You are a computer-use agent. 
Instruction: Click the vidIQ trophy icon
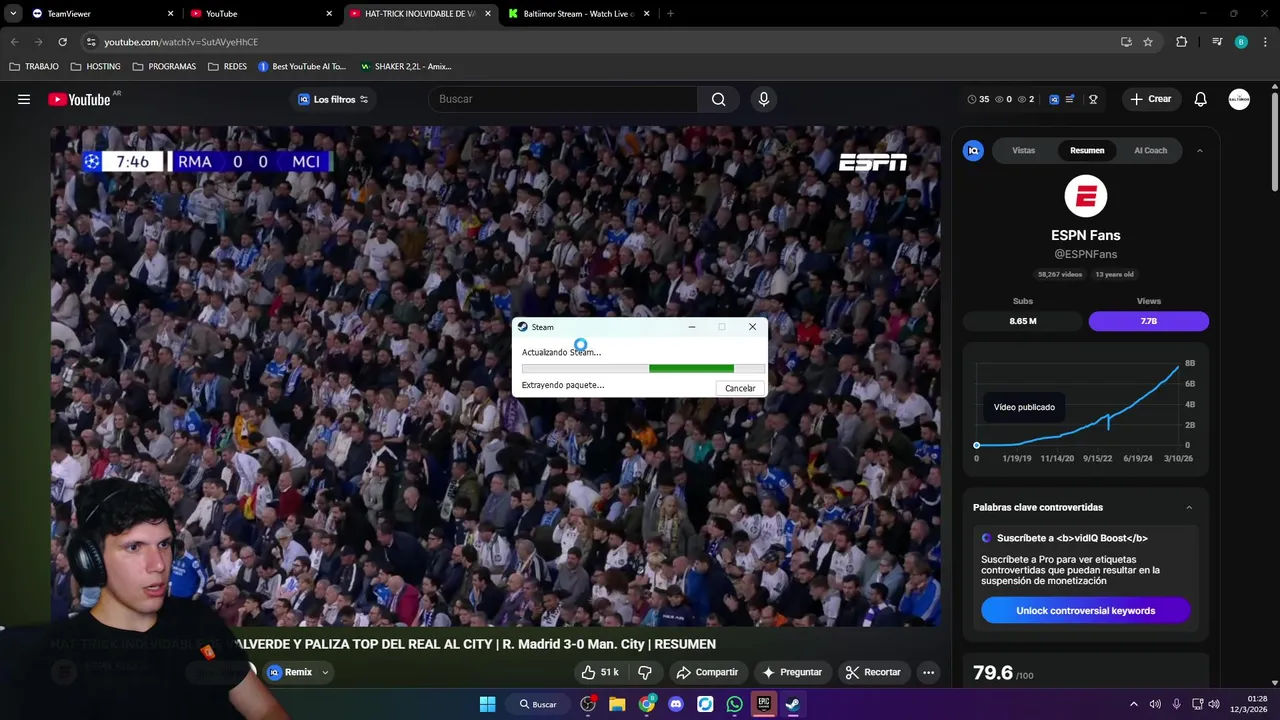pos(1093,99)
